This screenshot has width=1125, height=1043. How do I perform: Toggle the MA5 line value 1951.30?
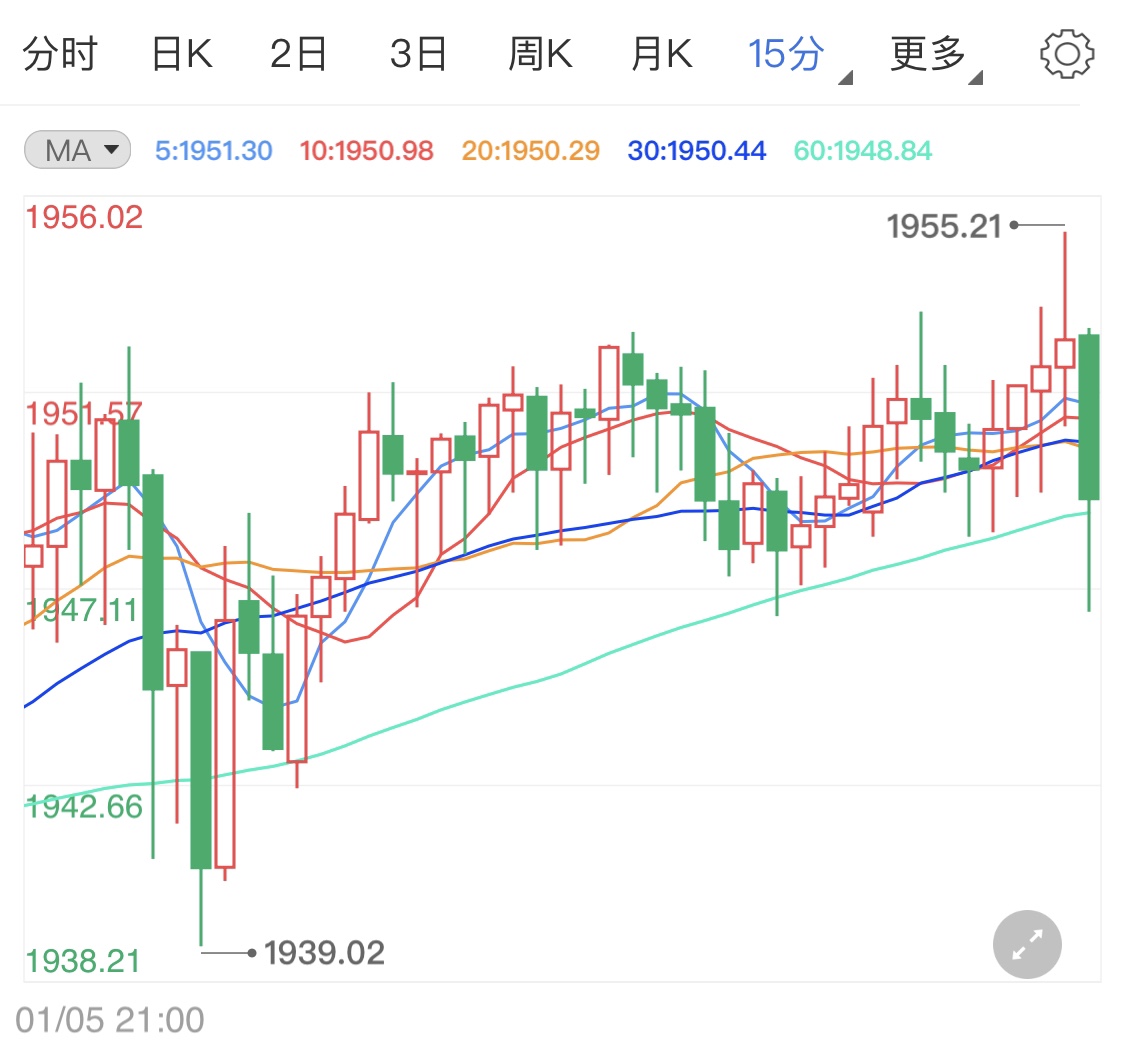[x=213, y=148]
